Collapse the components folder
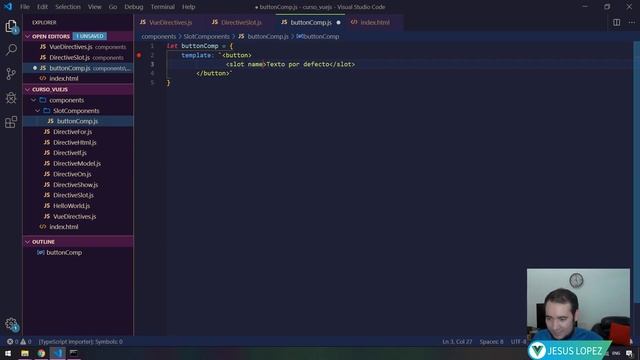The height and width of the screenshot is (360, 640). [x=34, y=100]
